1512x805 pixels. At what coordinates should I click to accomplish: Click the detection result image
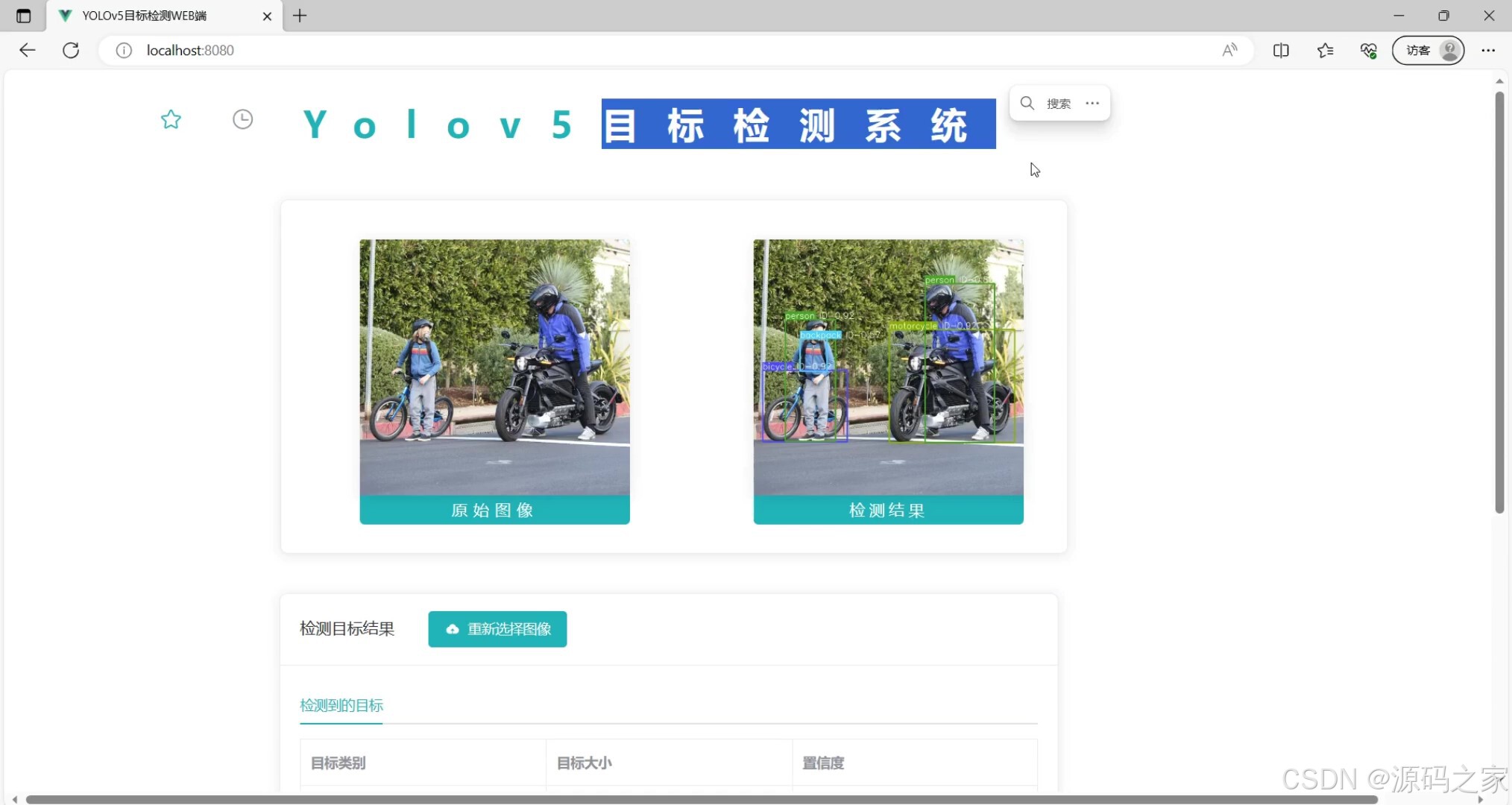(888, 367)
